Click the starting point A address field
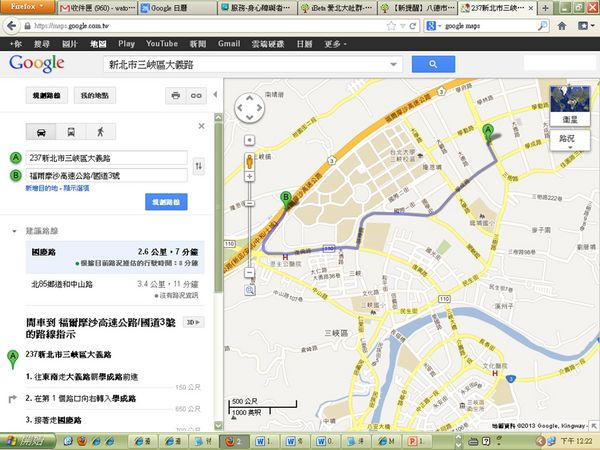 (105, 158)
